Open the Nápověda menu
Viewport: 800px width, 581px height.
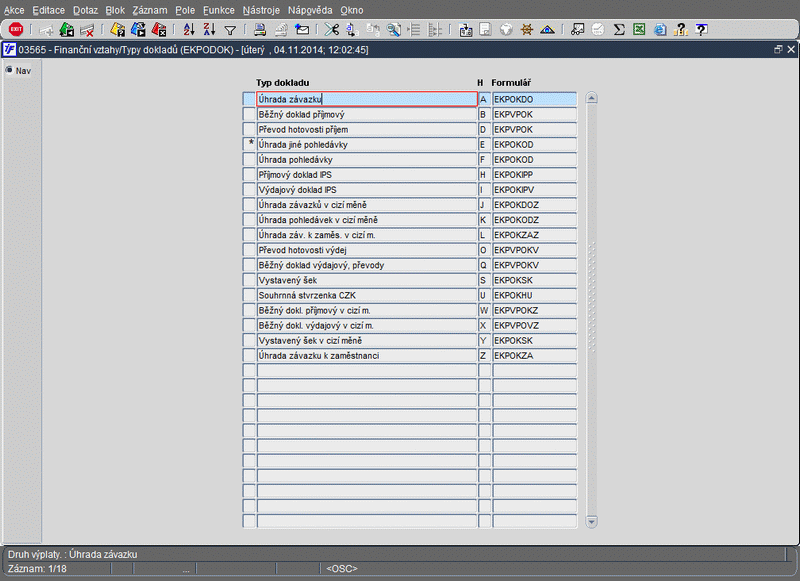(x=310, y=10)
